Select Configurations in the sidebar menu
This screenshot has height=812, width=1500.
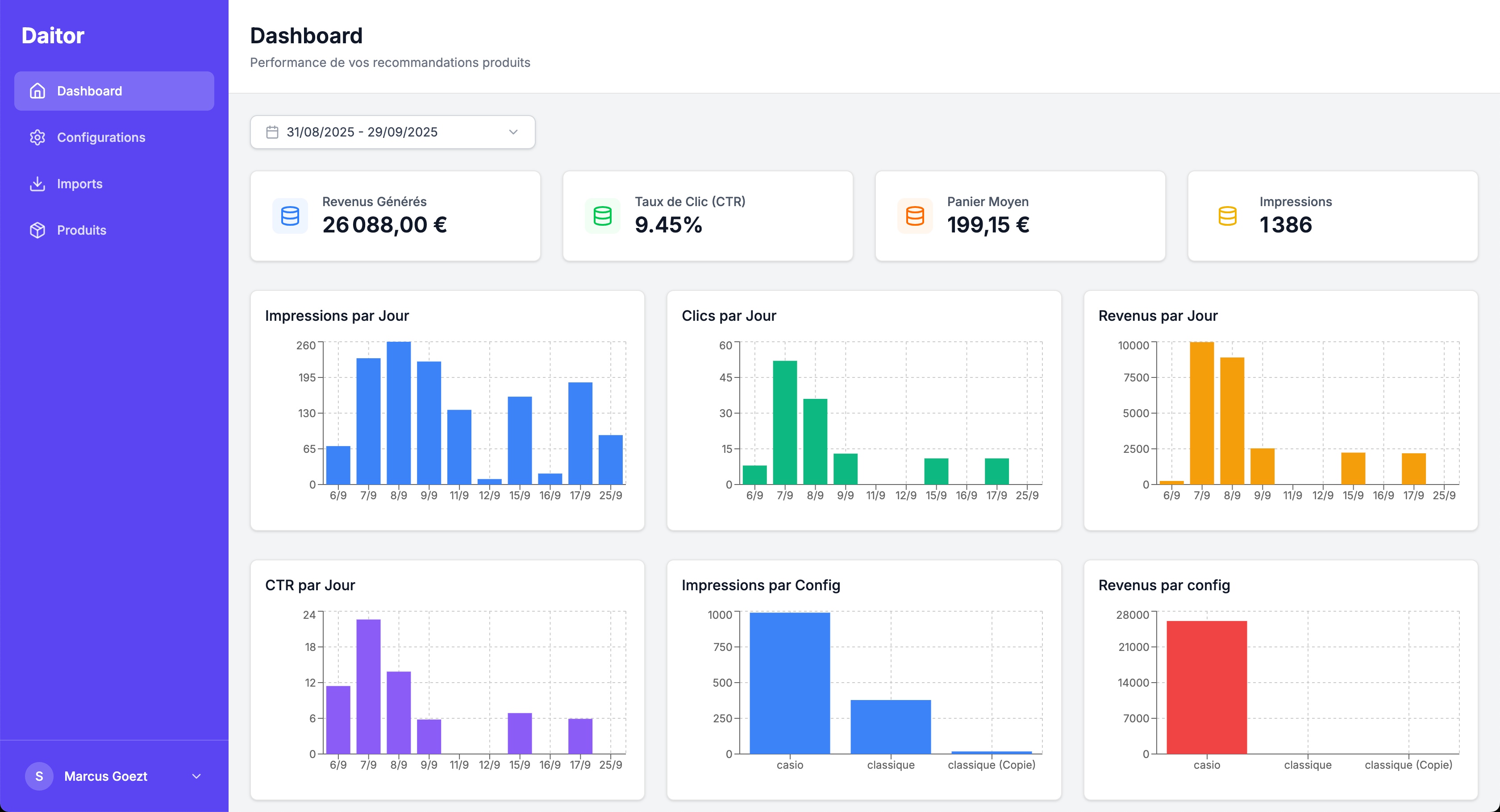pyautogui.click(x=101, y=137)
